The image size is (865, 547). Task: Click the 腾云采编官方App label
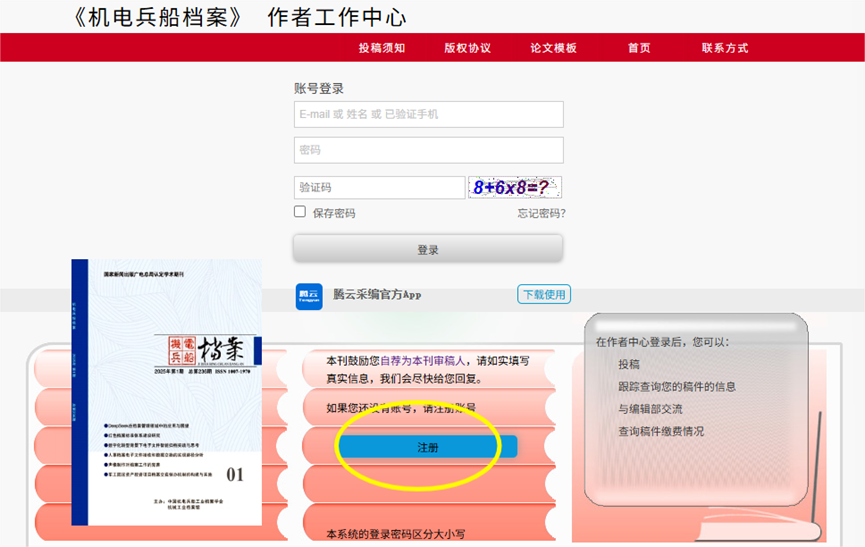click(x=377, y=295)
